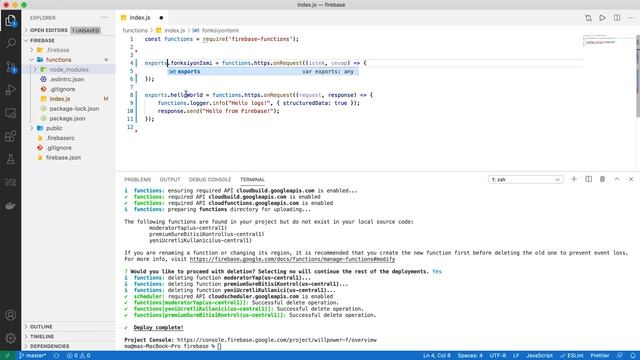Image resolution: width=640 pixels, height=360 pixels.
Task: Expand the TIMELINE section
Action: (x=69, y=336)
